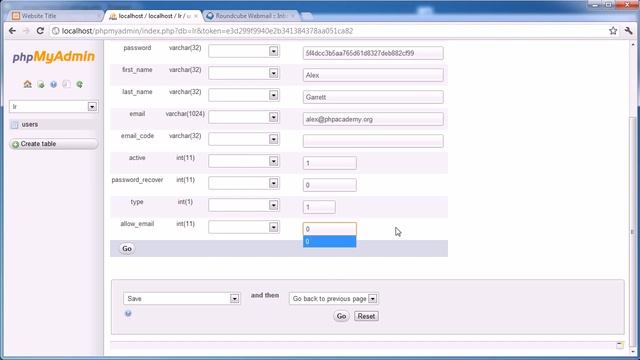This screenshot has width=640, height=360.
Task: Switch to the Website Title tab
Action: coord(53,16)
